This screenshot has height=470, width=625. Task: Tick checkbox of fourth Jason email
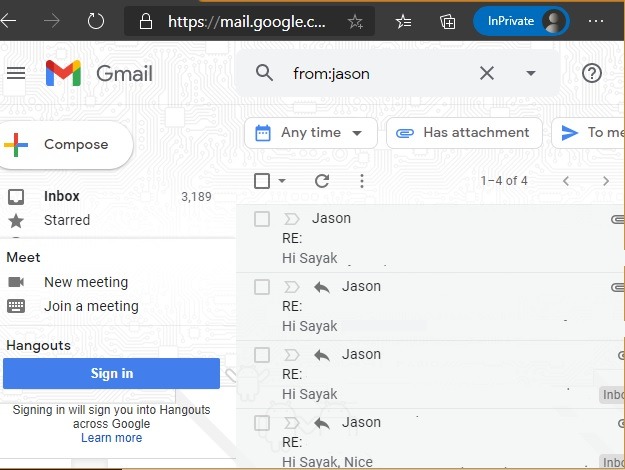[262, 423]
